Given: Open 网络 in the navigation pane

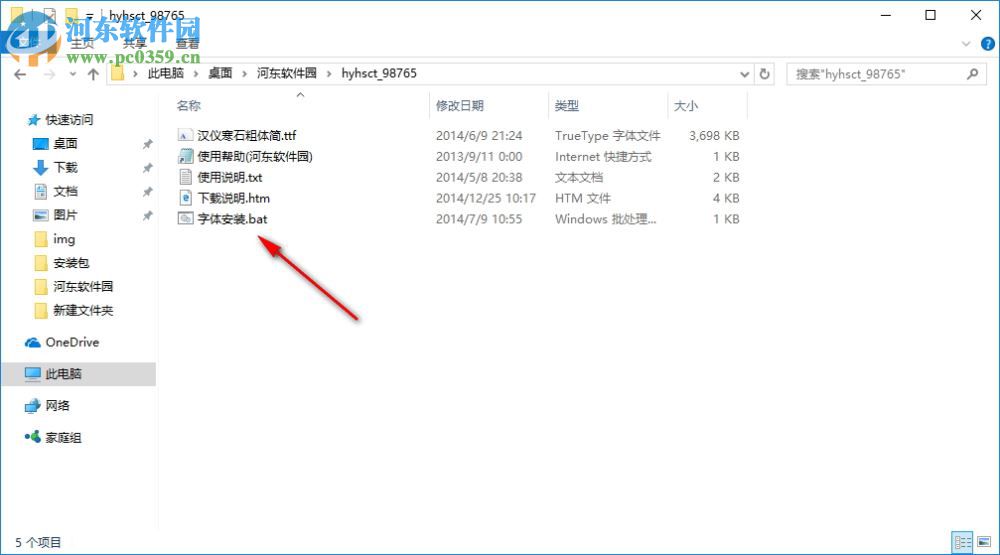Looking at the screenshot, I should coord(57,406).
